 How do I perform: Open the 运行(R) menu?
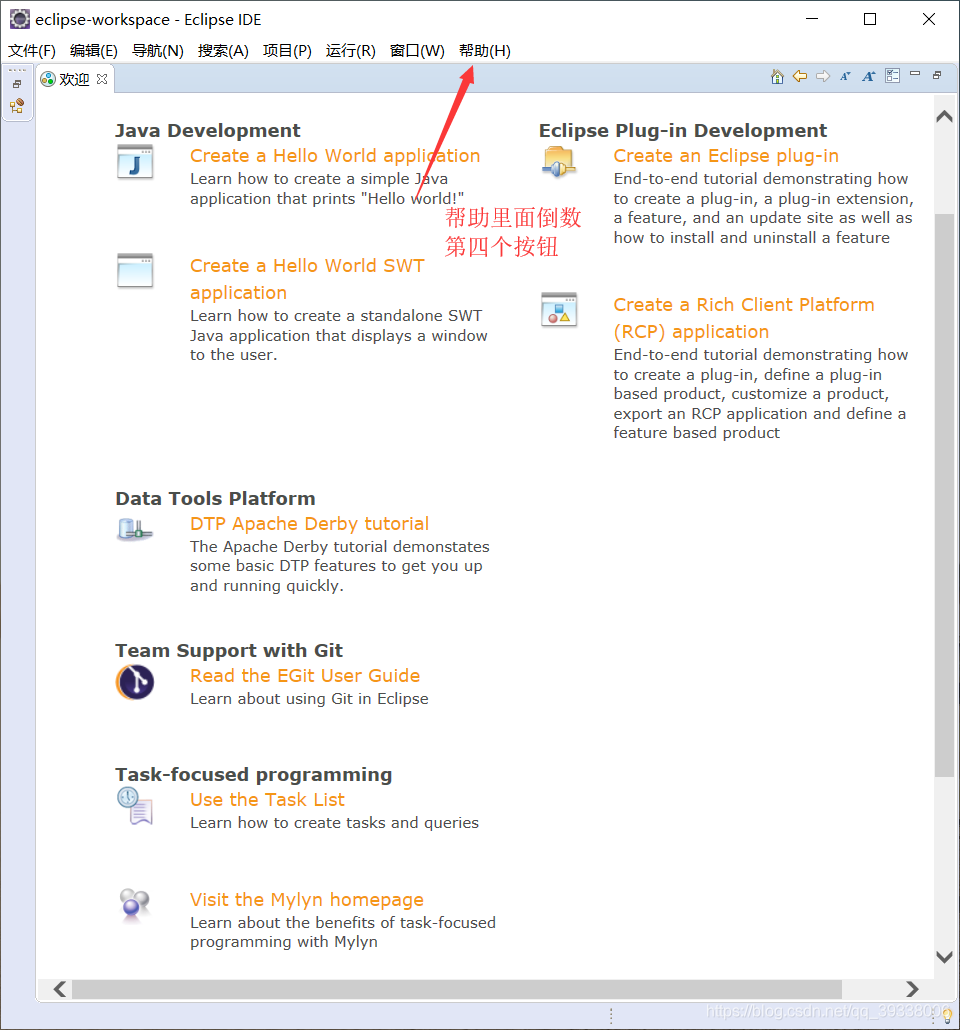(x=350, y=51)
